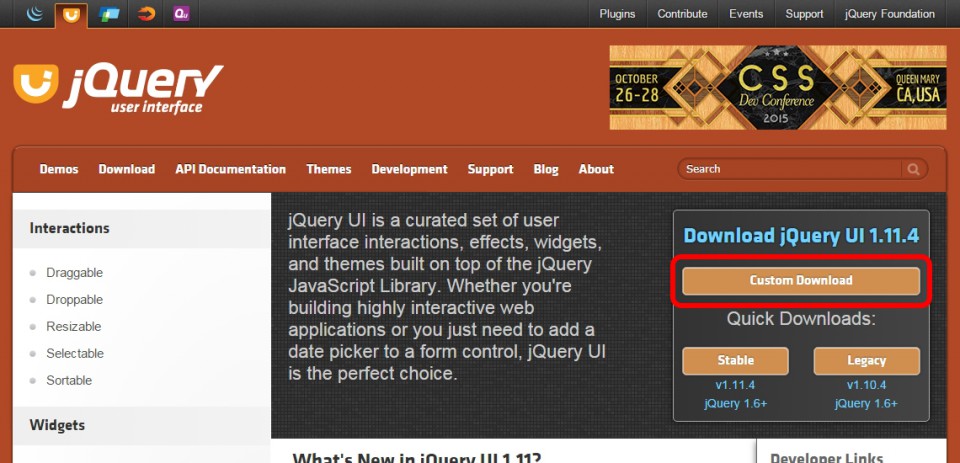Click the jQuery user interface logo

[x=118, y=88]
